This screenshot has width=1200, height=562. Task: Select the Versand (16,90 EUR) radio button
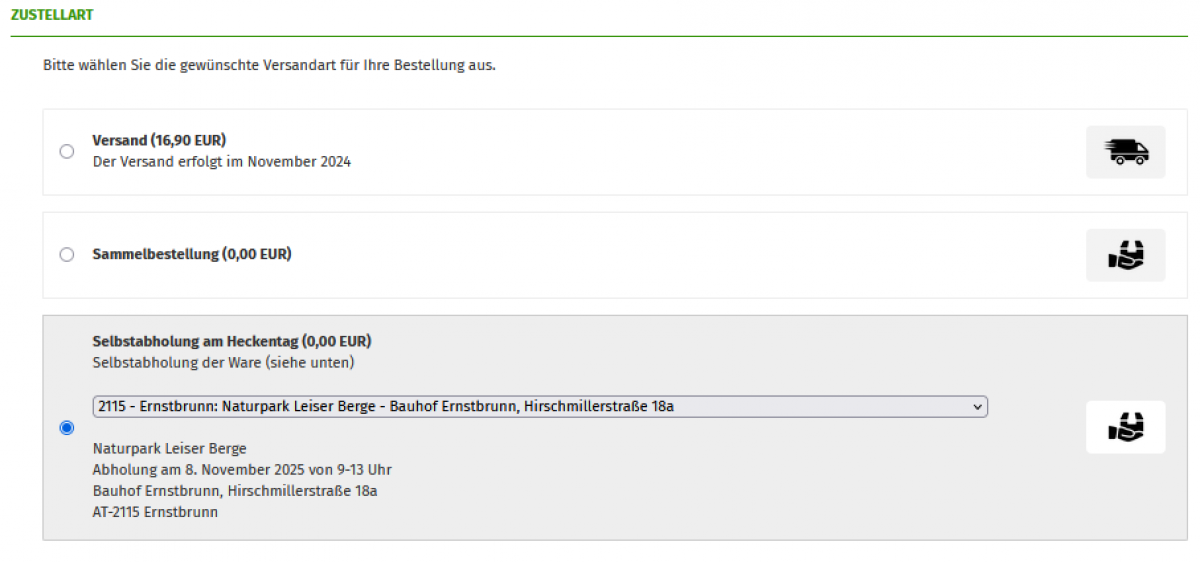(67, 152)
